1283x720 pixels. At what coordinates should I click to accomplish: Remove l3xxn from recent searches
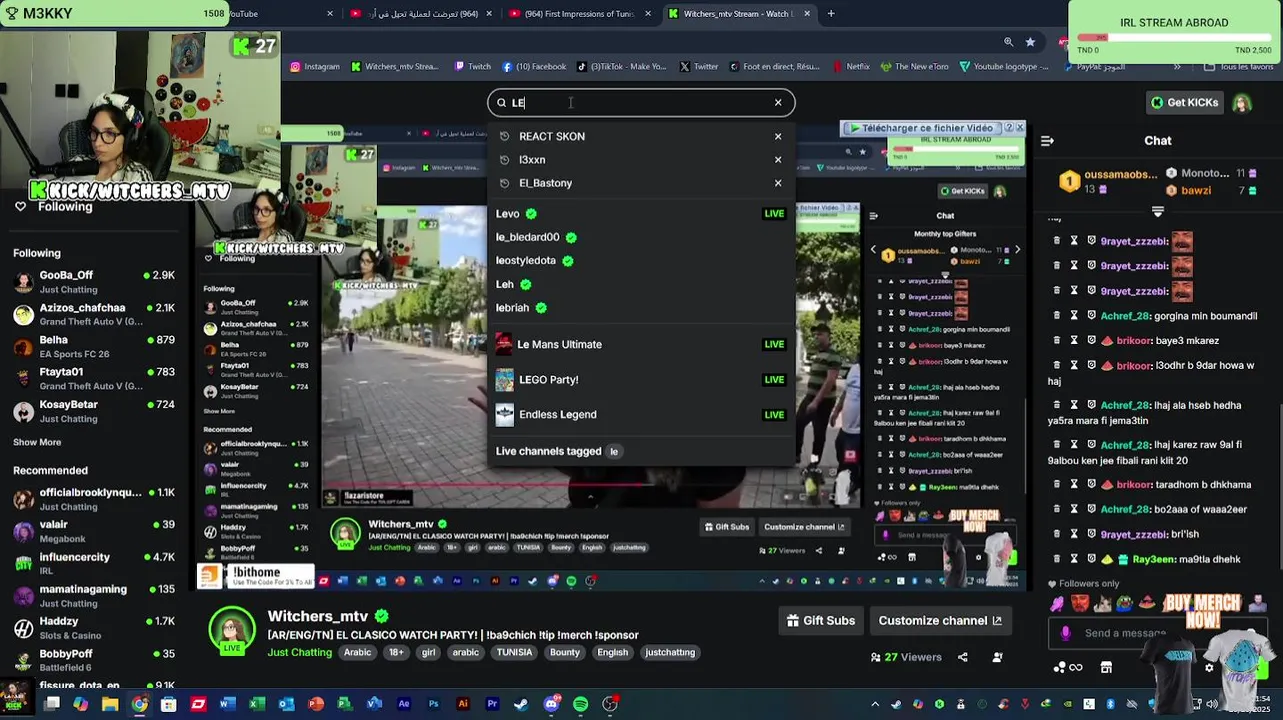(x=778, y=159)
